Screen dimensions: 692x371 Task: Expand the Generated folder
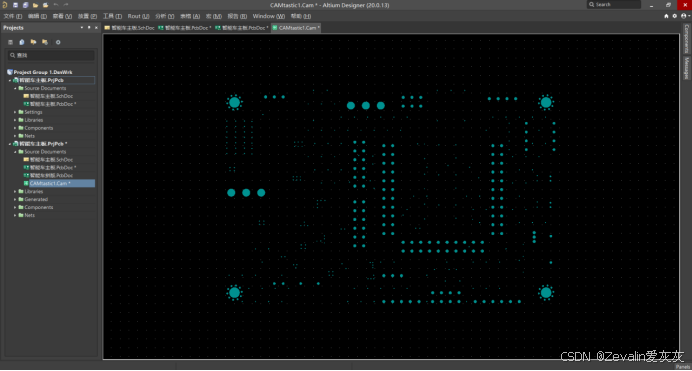click(15, 199)
